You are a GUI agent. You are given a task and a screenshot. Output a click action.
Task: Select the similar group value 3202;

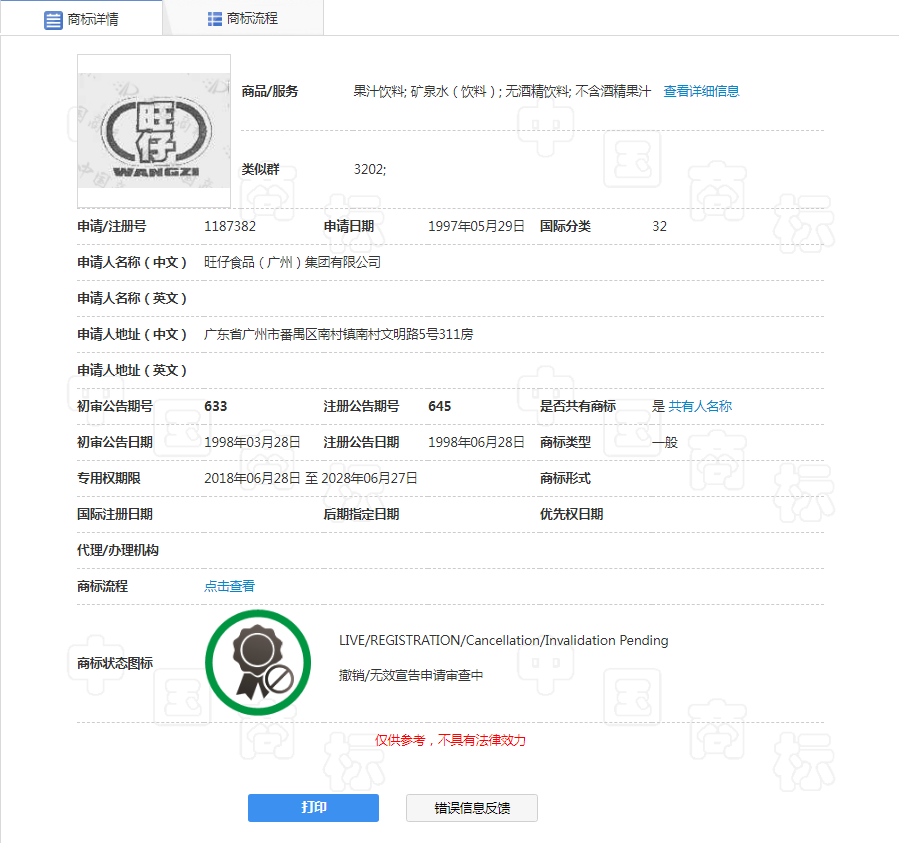pyautogui.click(x=370, y=169)
